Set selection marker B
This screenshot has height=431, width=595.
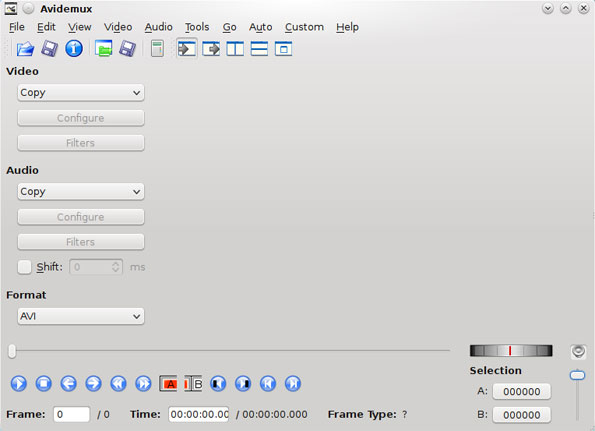click(x=193, y=384)
